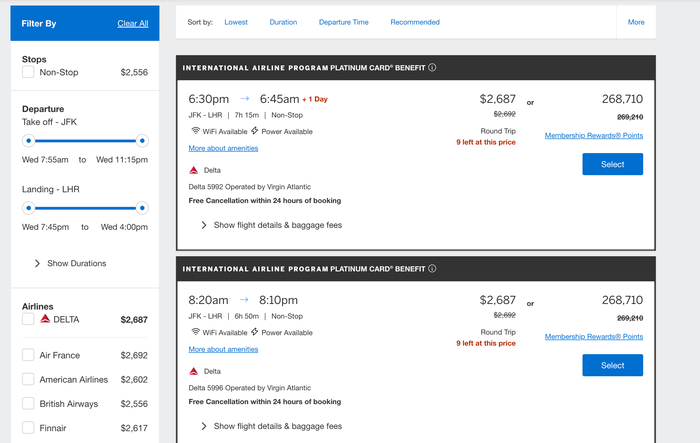Click 'Wed 7:55am' departure time label
Image resolution: width=700 pixels, height=443 pixels.
[45, 159]
